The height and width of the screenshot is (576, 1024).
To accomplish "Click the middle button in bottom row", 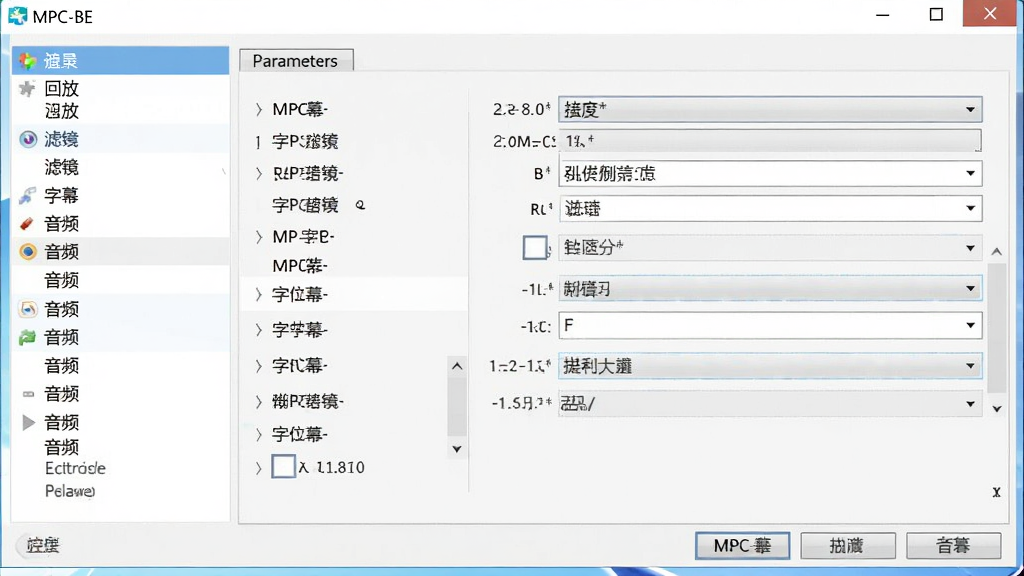I will click(848, 545).
